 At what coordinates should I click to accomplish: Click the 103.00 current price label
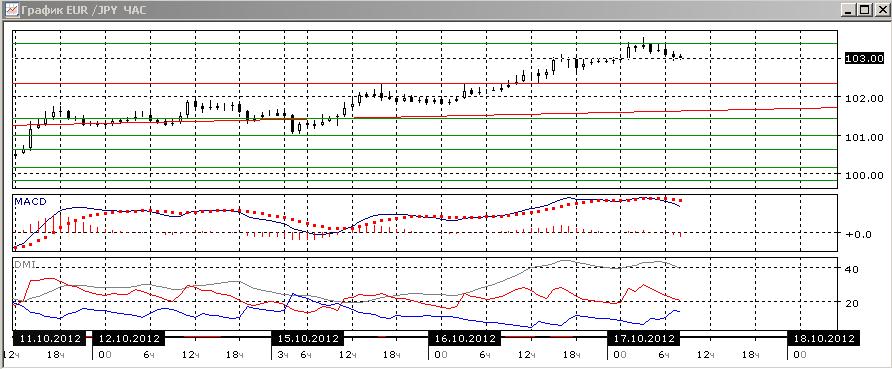pyautogui.click(x=864, y=58)
